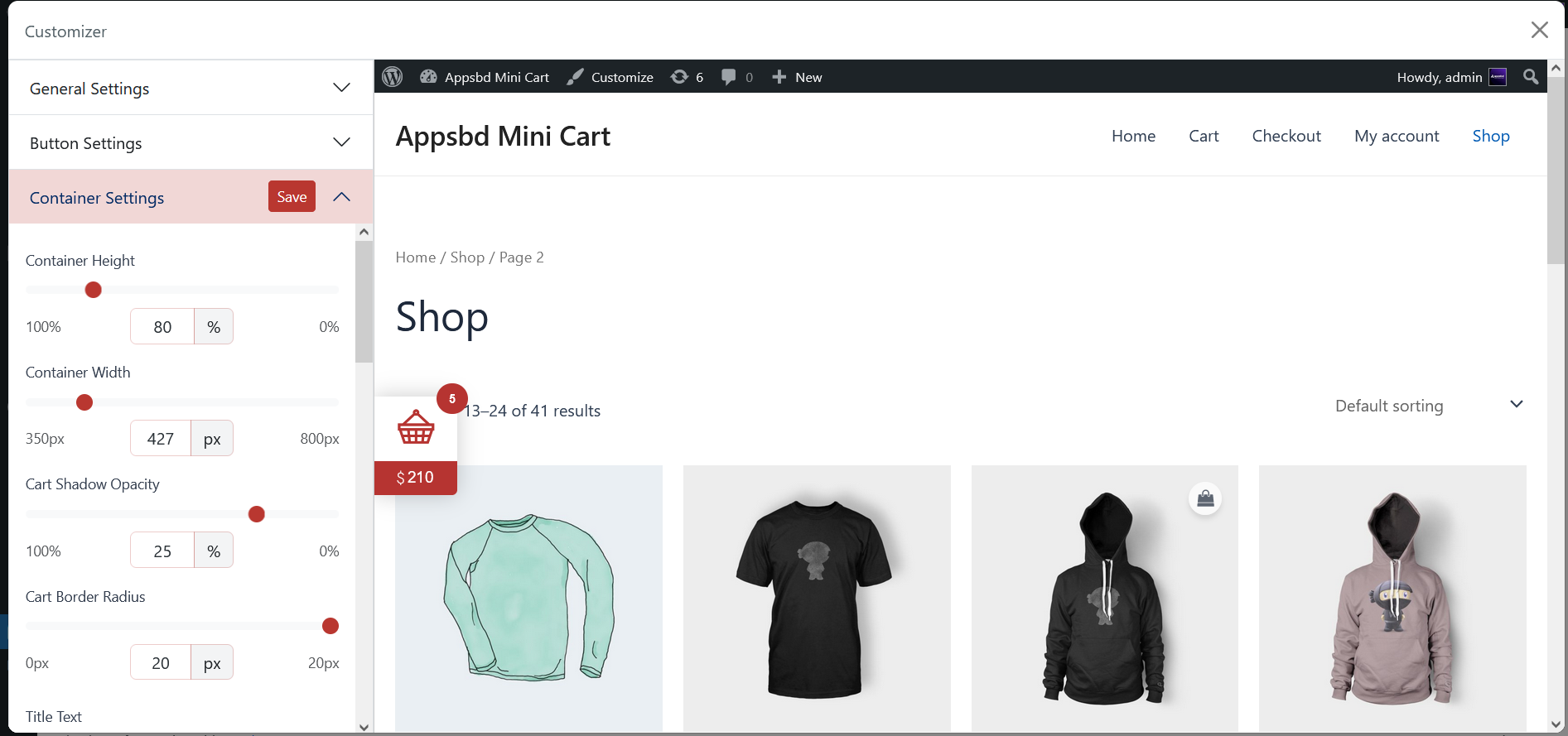Viewport: 1568px width, 736px height.
Task: Expand the Button Settings section
Action: click(x=191, y=142)
